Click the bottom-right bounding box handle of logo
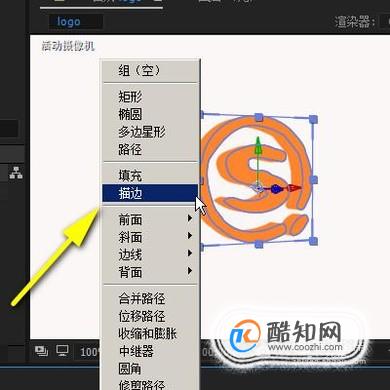Viewport: 390px width, 390px height. click(x=313, y=241)
